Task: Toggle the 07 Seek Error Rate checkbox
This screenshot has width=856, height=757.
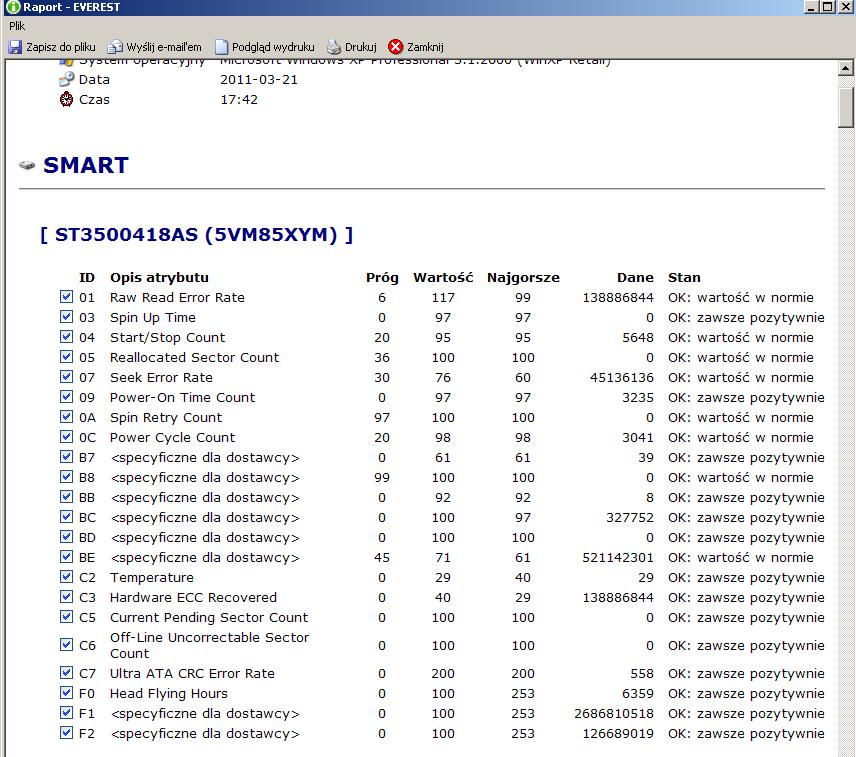Action: pyautogui.click(x=66, y=377)
